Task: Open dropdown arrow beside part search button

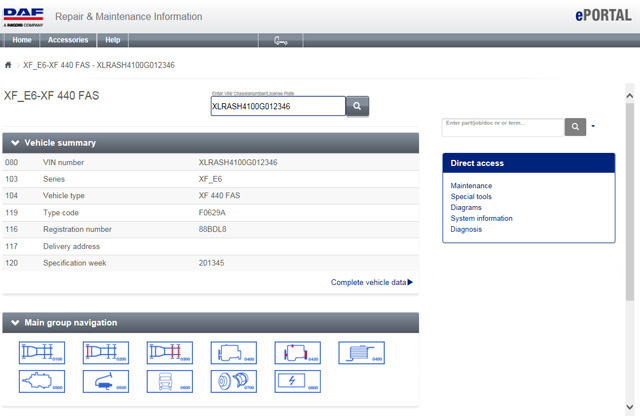Action: click(x=593, y=127)
